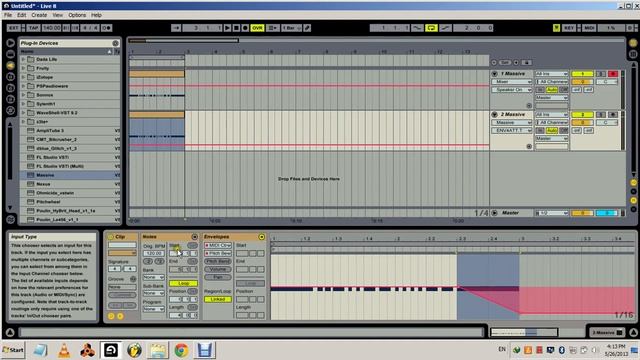
Task: Expand the Sonnox folder
Action: tap(23, 95)
